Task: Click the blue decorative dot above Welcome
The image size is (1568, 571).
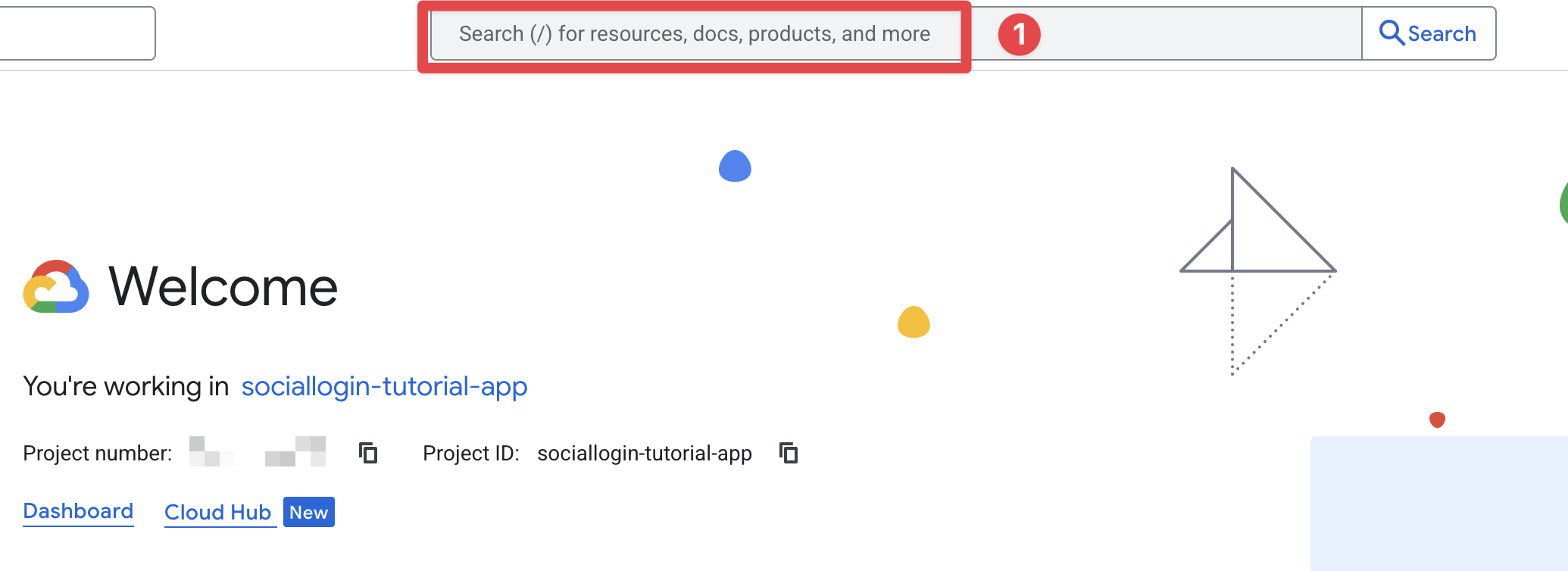Action: pyautogui.click(x=736, y=167)
